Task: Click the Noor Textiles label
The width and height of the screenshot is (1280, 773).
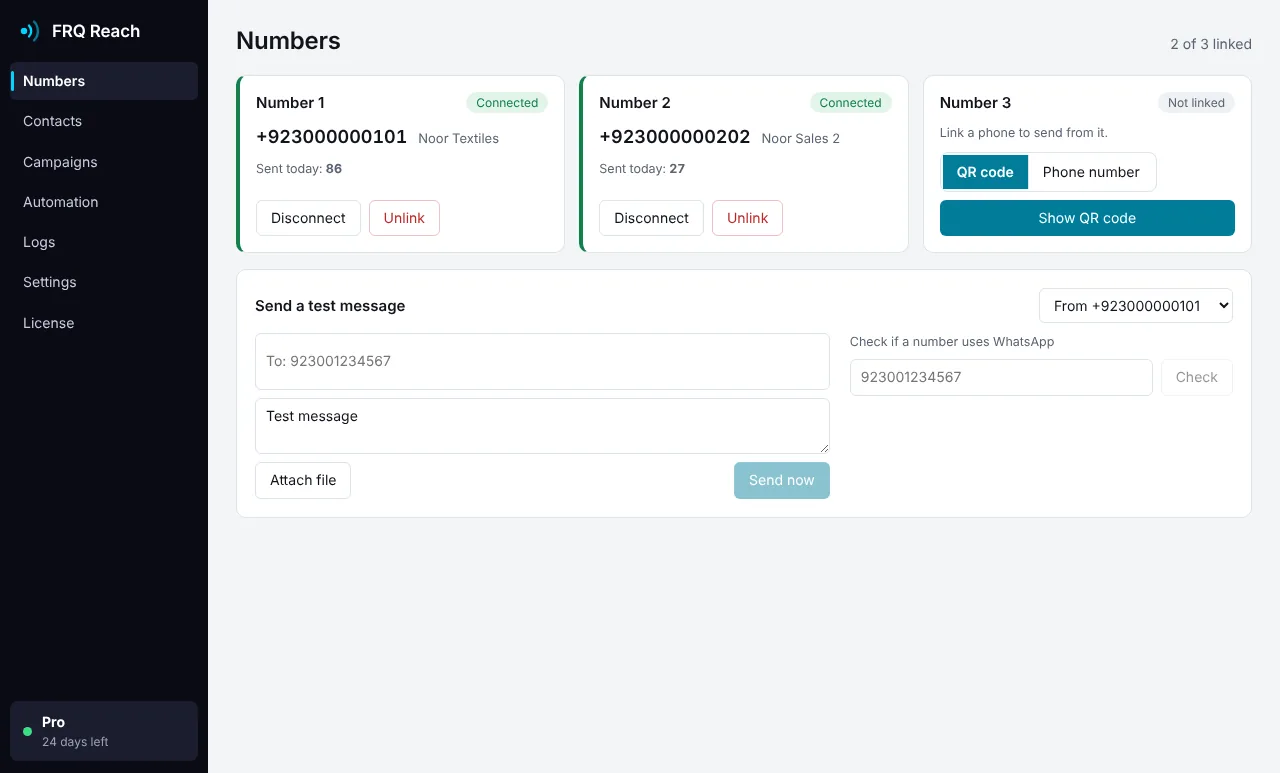Action: (x=458, y=139)
